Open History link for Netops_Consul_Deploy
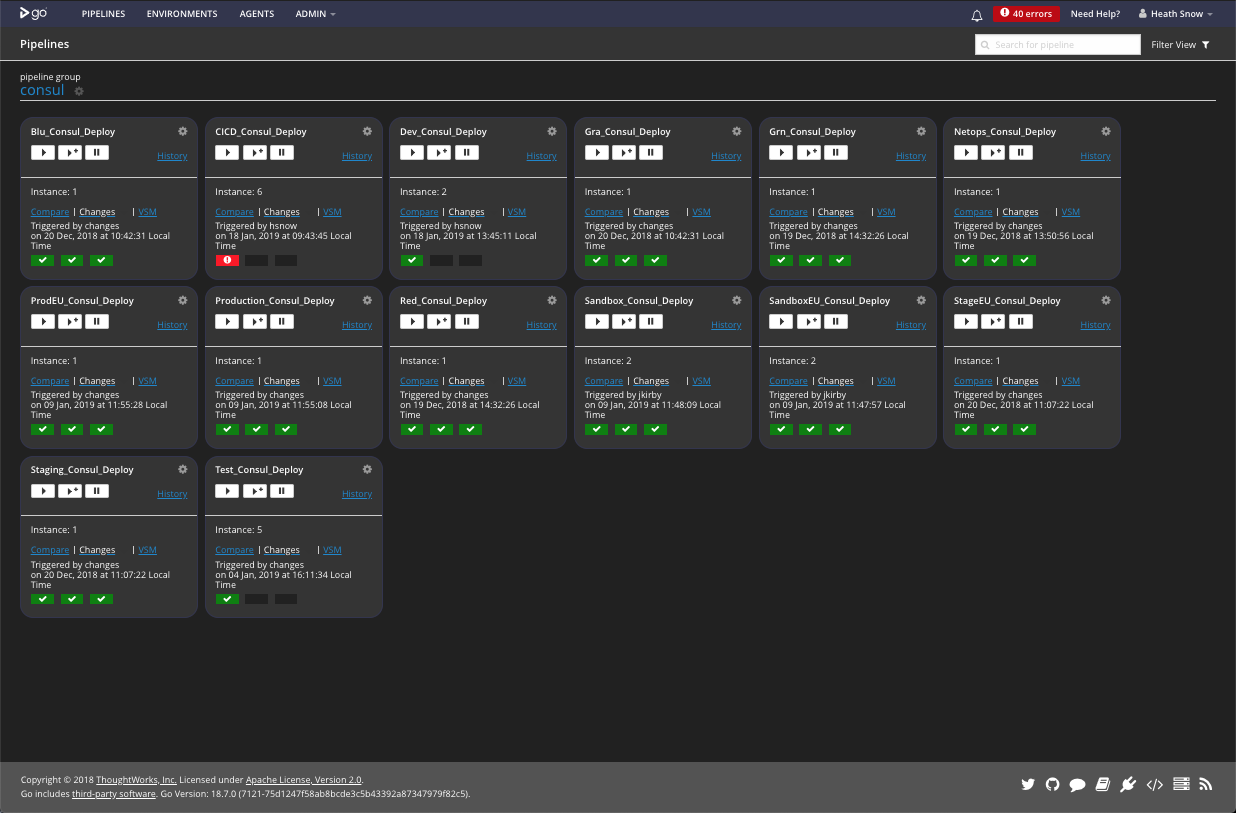1236x813 pixels. point(1095,156)
